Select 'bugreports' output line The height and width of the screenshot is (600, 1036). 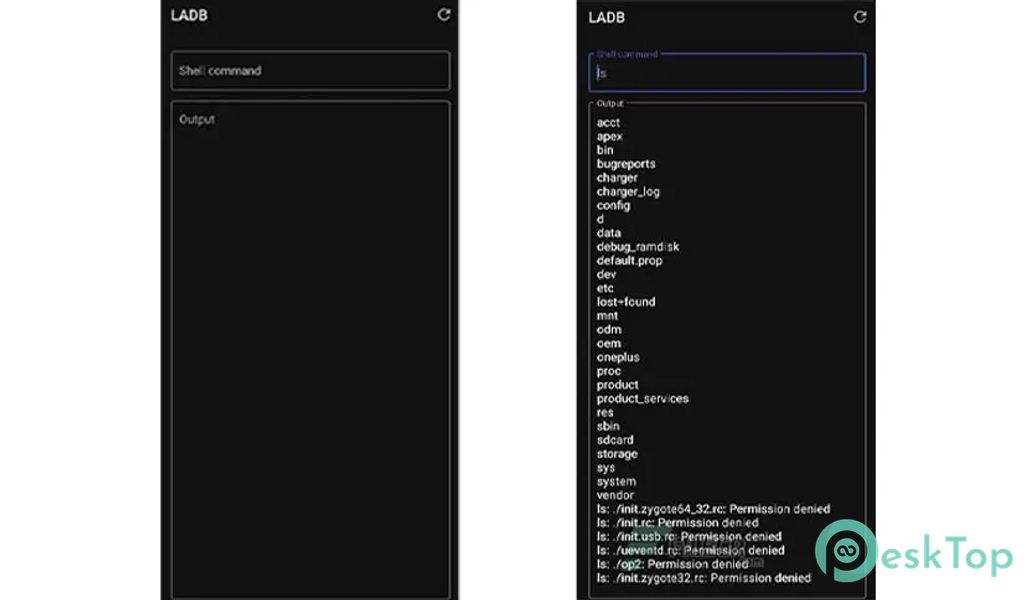(x=626, y=164)
